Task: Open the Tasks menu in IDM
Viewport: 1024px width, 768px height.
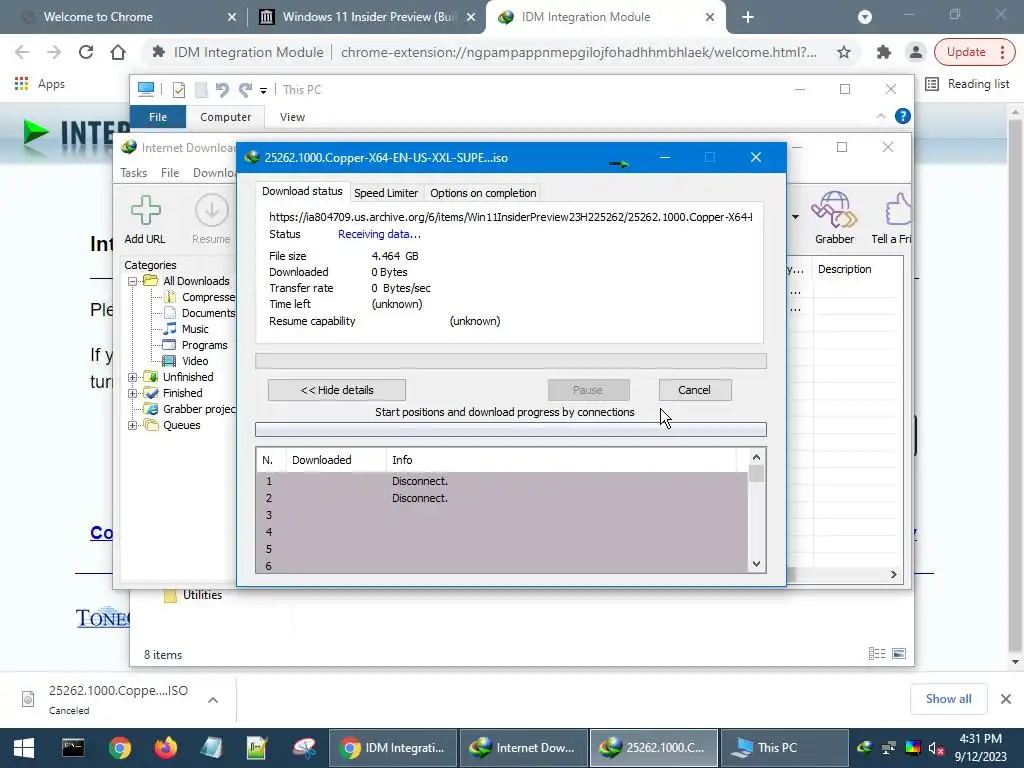Action: (133, 172)
